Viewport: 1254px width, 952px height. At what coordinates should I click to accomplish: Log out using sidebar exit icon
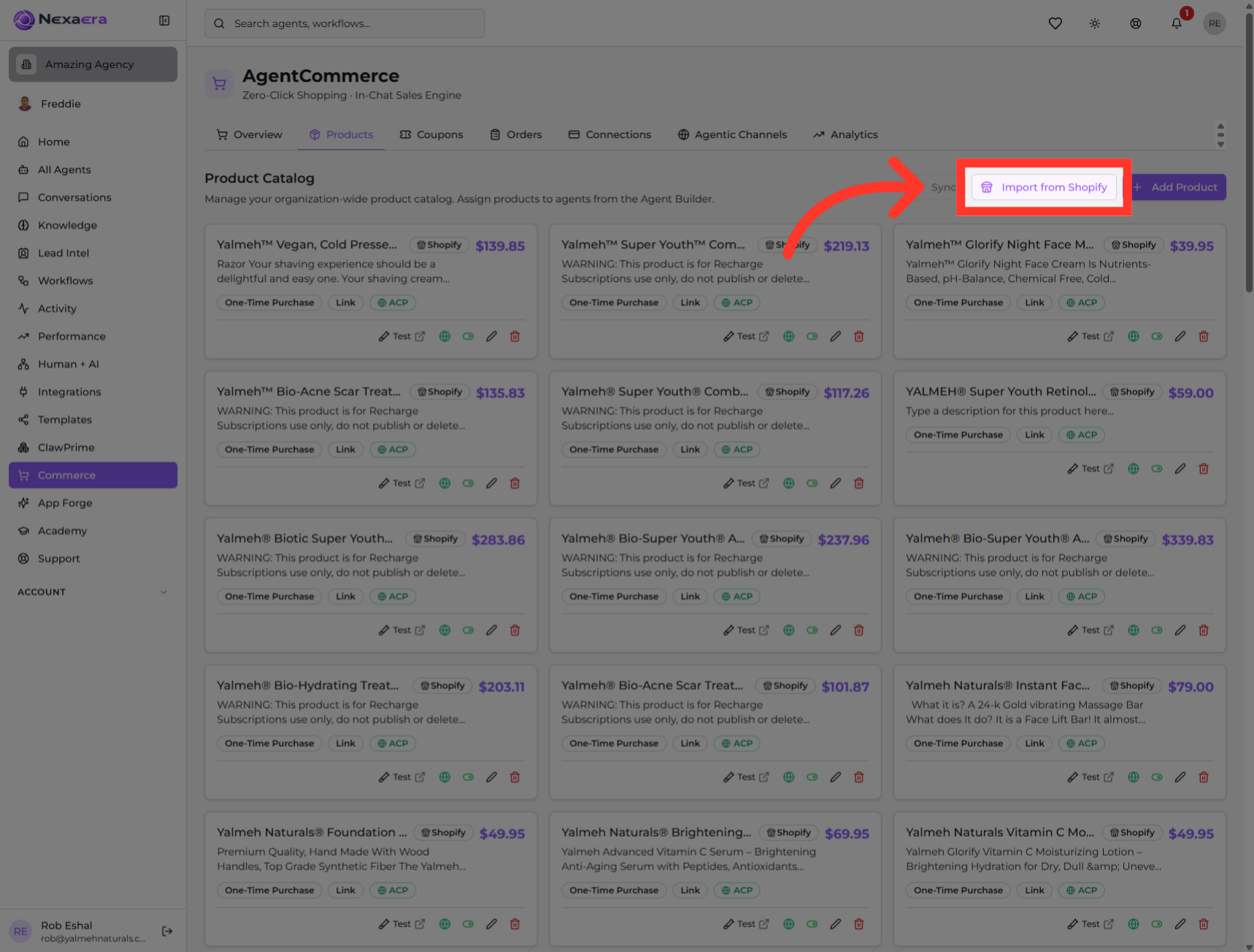point(167,931)
